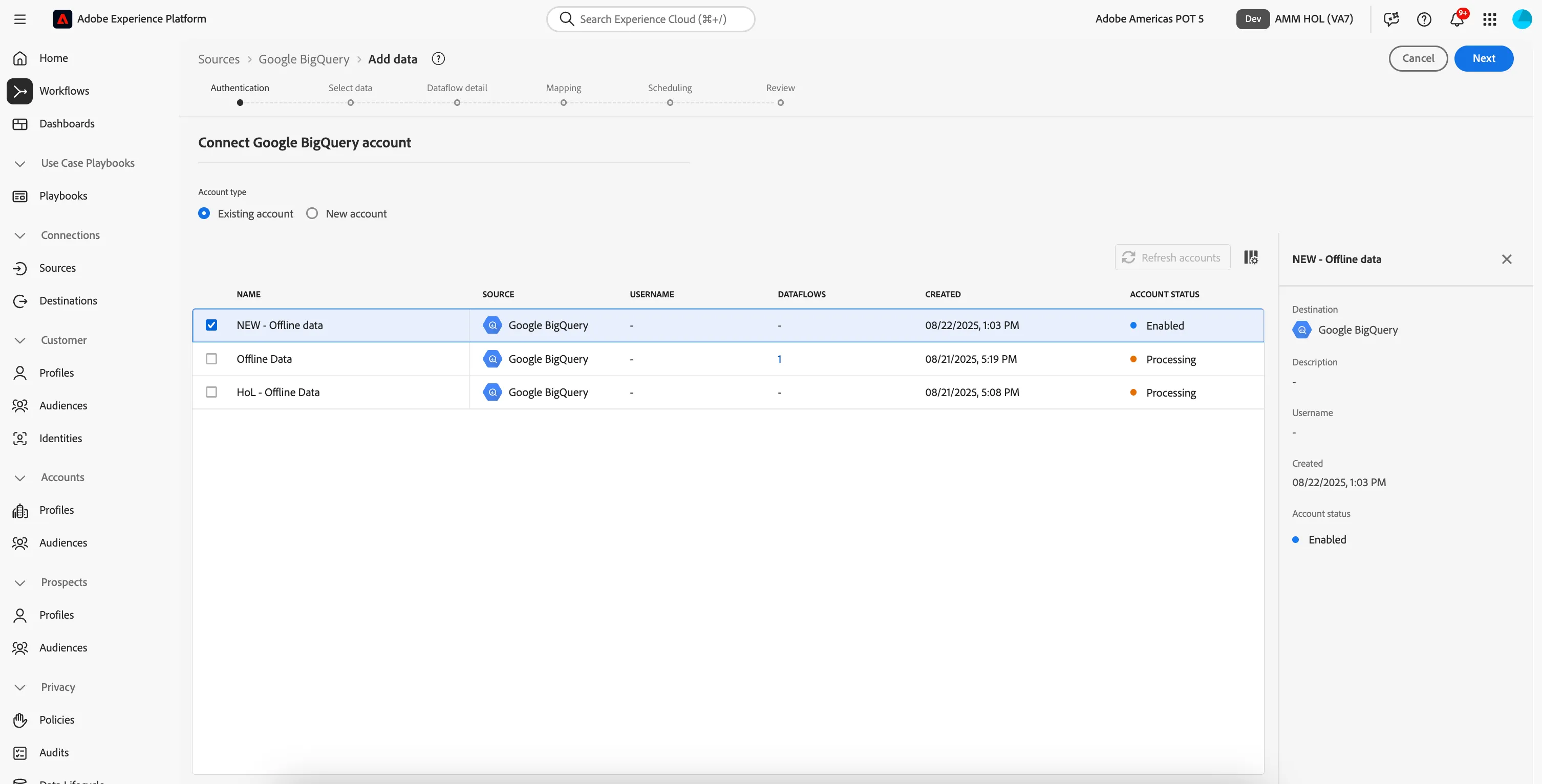The width and height of the screenshot is (1542, 784).
Task: Open the hamburger navigation menu
Action: click(x=20, y=19)
